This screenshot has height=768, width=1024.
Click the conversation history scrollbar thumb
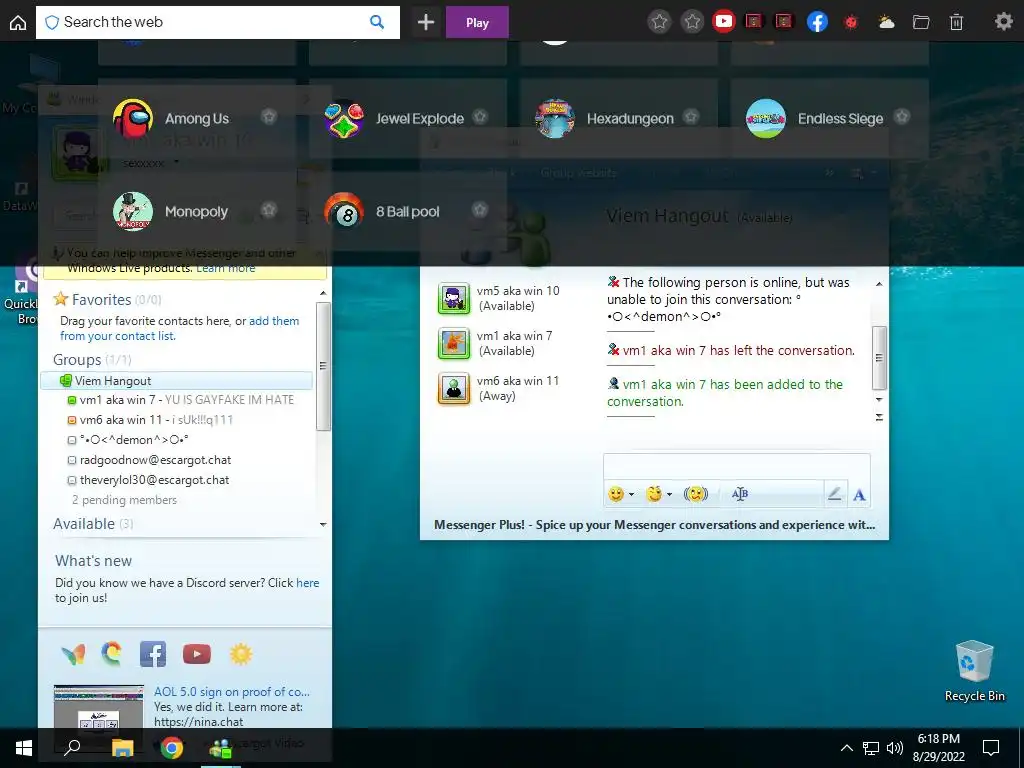(879, 358)
